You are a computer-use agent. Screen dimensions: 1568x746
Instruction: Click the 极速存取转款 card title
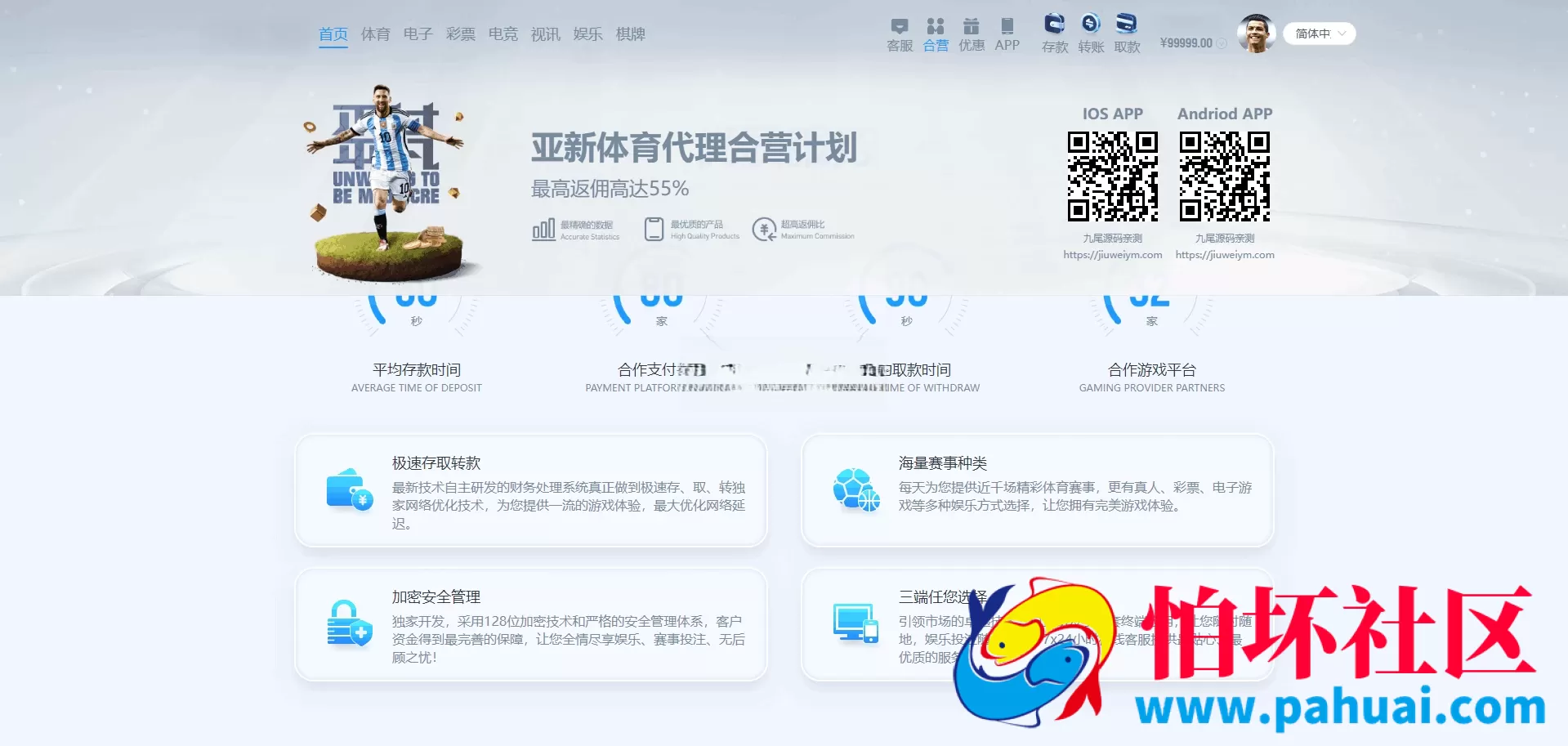click(436, 463)
